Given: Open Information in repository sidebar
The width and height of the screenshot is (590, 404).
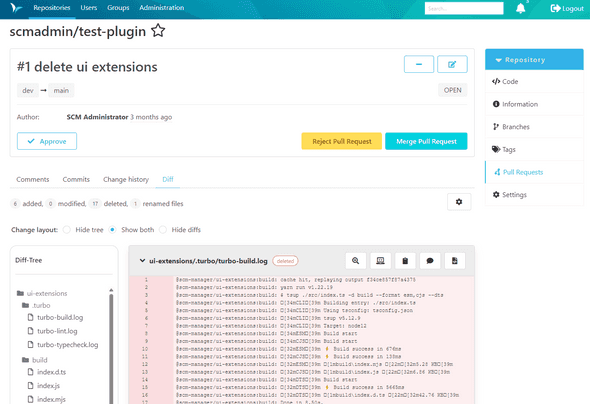Looking at the screenshot, I should (x=534, y=104).
